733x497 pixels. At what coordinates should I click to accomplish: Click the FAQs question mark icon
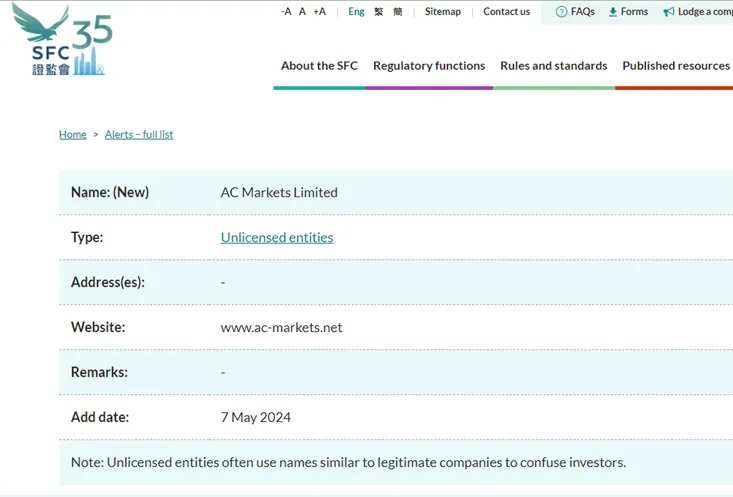tap(561, 12)
